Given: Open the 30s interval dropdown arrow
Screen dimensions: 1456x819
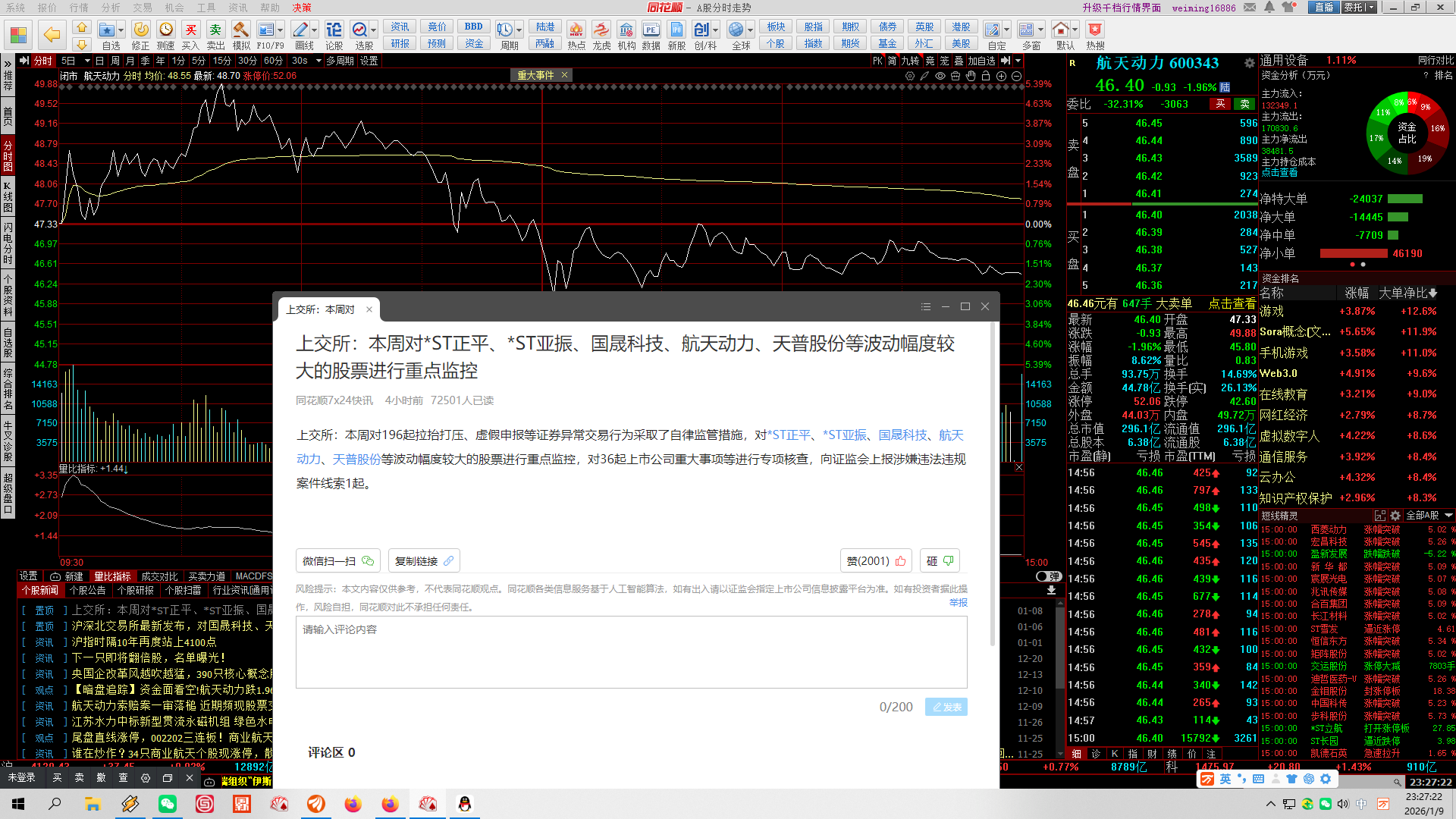Looking at the screenshot, I should [x=318, y=61].
